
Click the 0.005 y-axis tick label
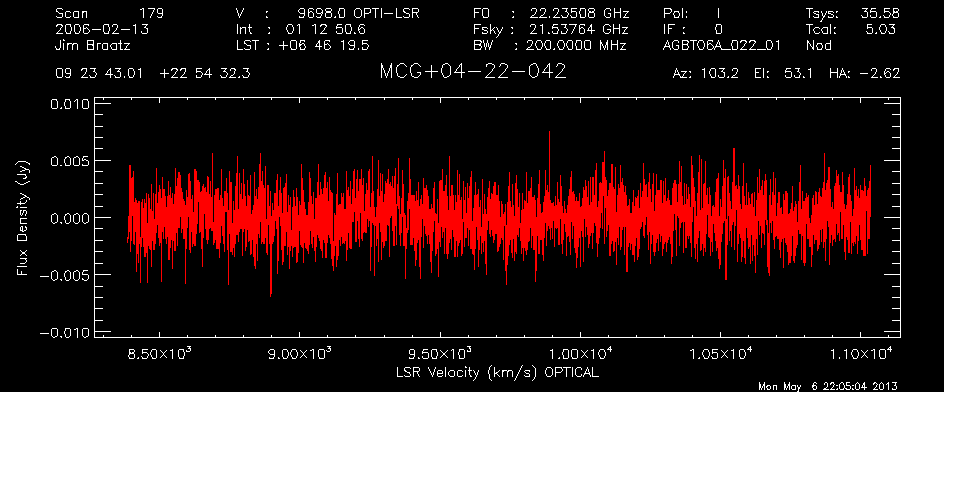(x=69, y=161)
